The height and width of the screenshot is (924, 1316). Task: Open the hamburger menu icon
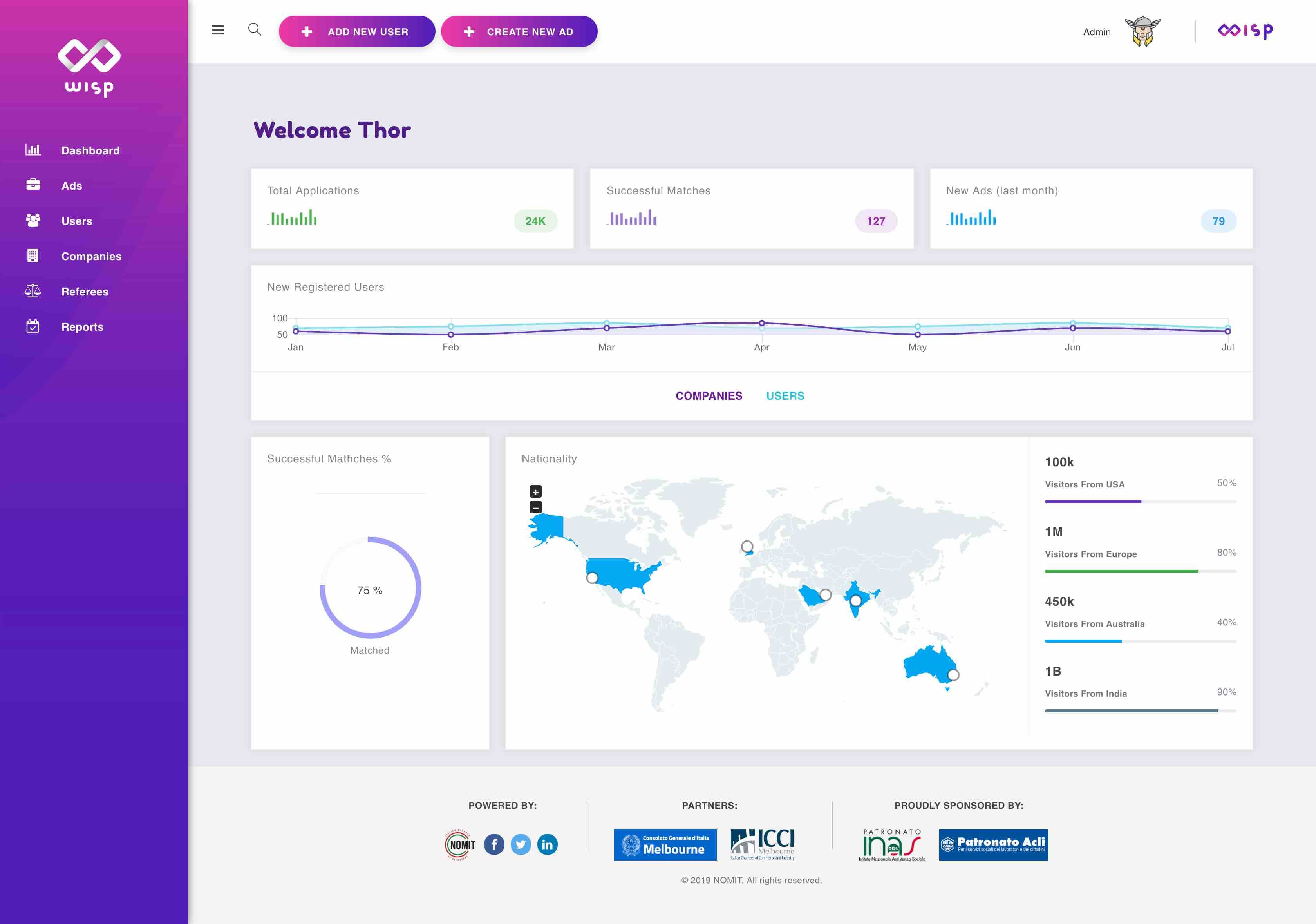218,31
